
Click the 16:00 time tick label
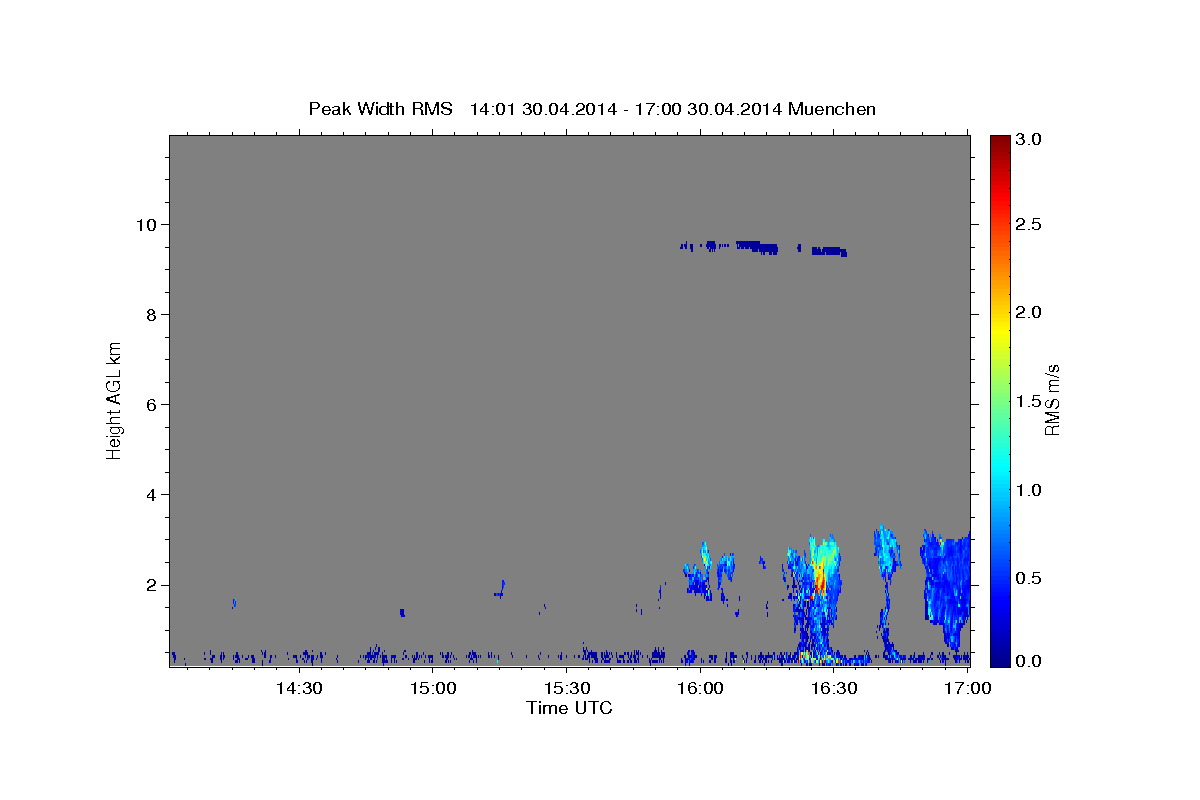coord(700,689)
